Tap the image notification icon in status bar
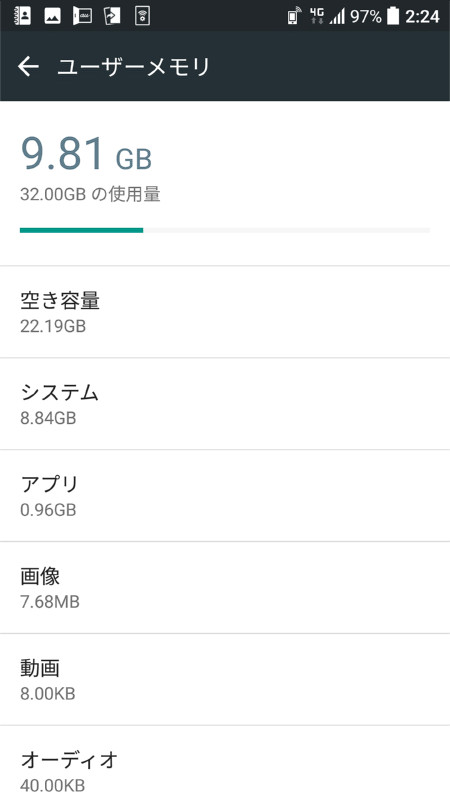 (53, 16)
